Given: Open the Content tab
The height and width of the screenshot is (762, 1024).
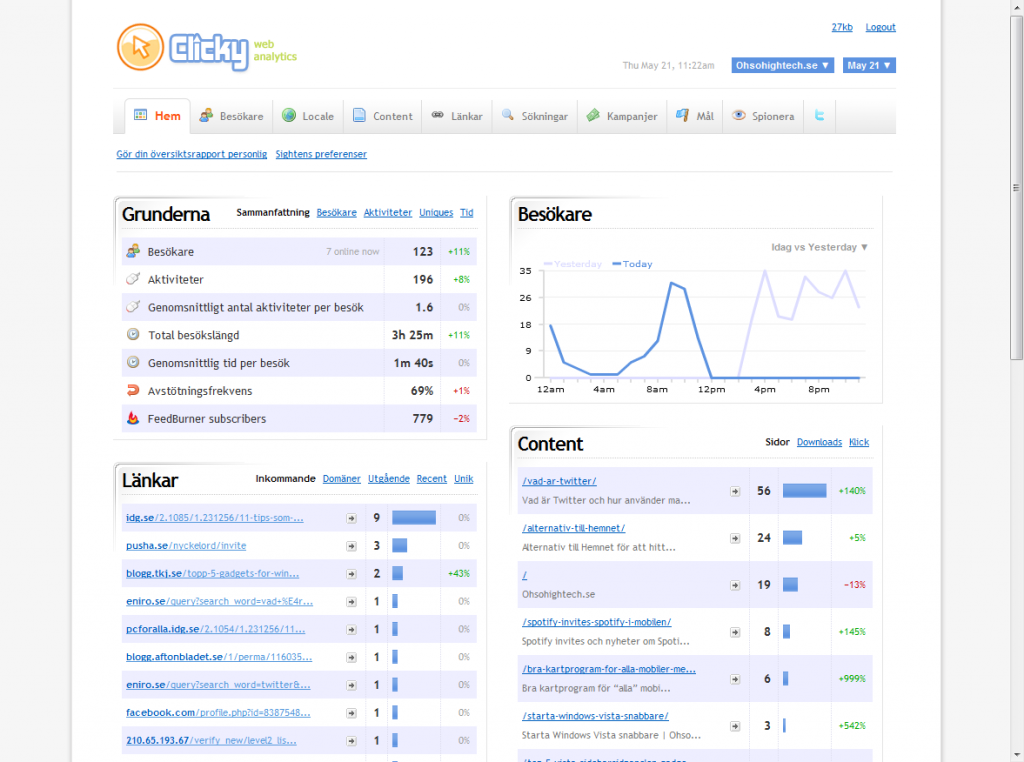Looking at the screenshot, I should click(383, 116).
